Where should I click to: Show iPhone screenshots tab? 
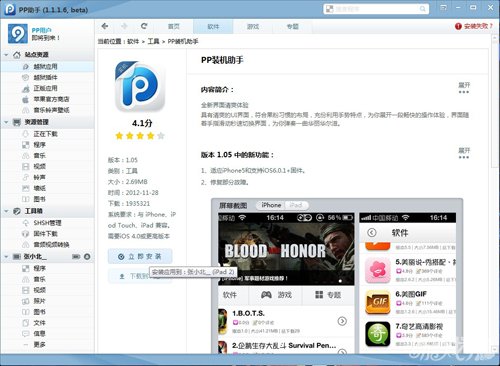[x=271, y=205]
